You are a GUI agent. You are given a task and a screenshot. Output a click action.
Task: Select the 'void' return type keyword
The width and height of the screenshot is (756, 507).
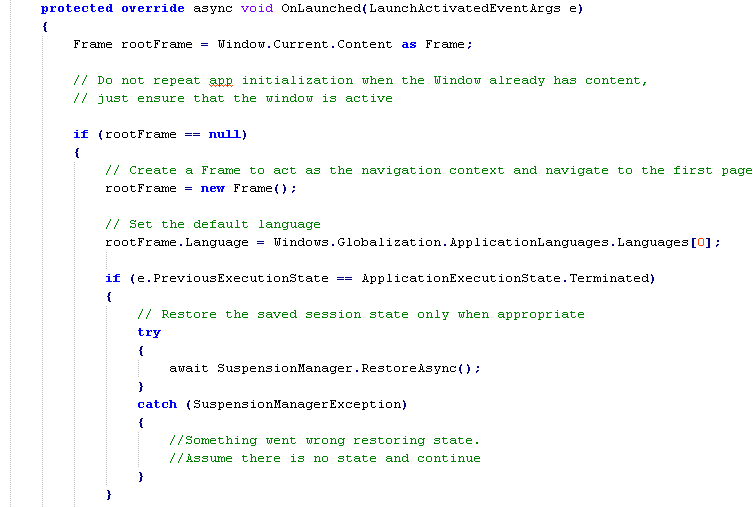[x=256, y=8]
